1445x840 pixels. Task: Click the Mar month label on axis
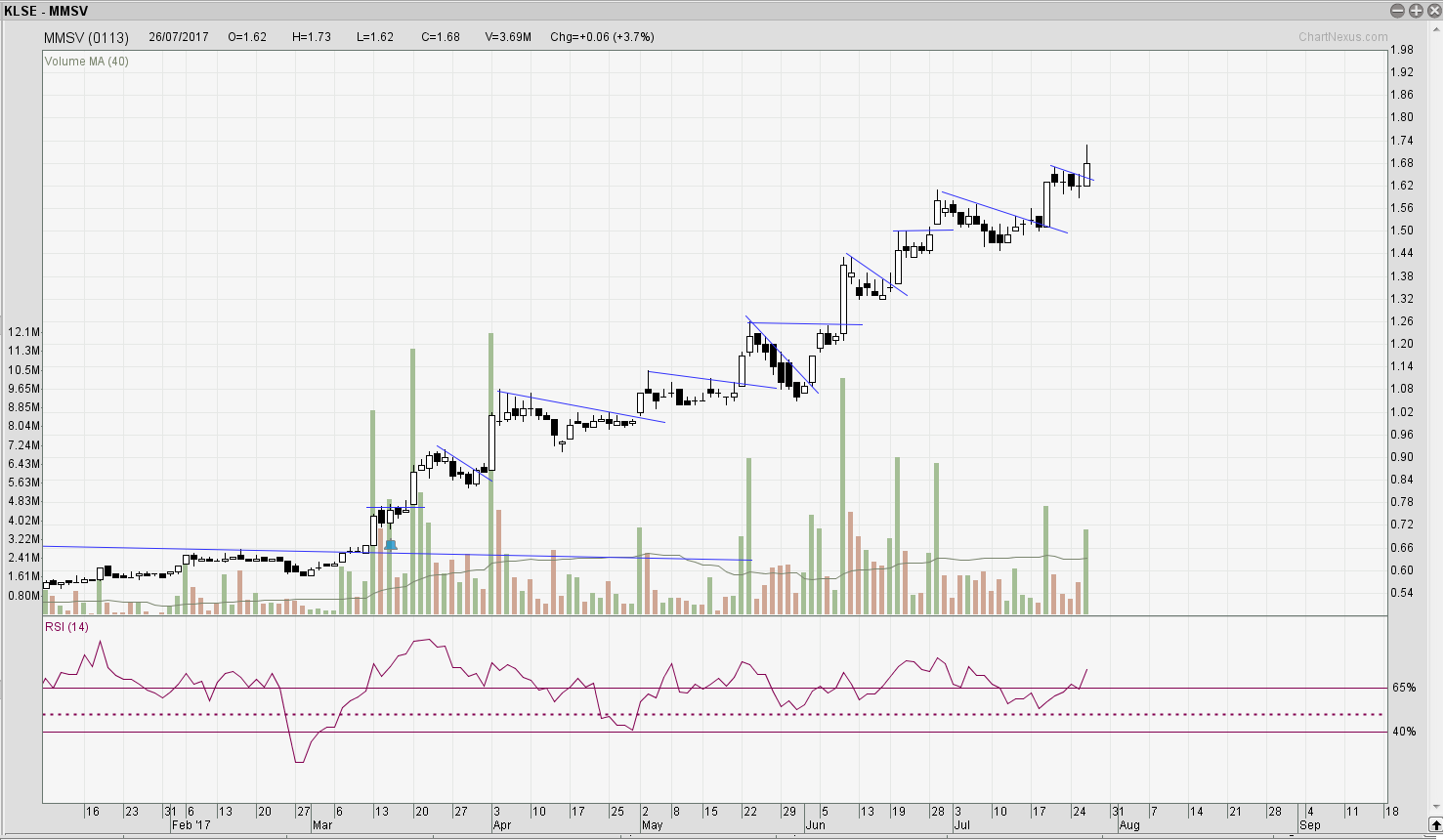(x=322, y=825)
